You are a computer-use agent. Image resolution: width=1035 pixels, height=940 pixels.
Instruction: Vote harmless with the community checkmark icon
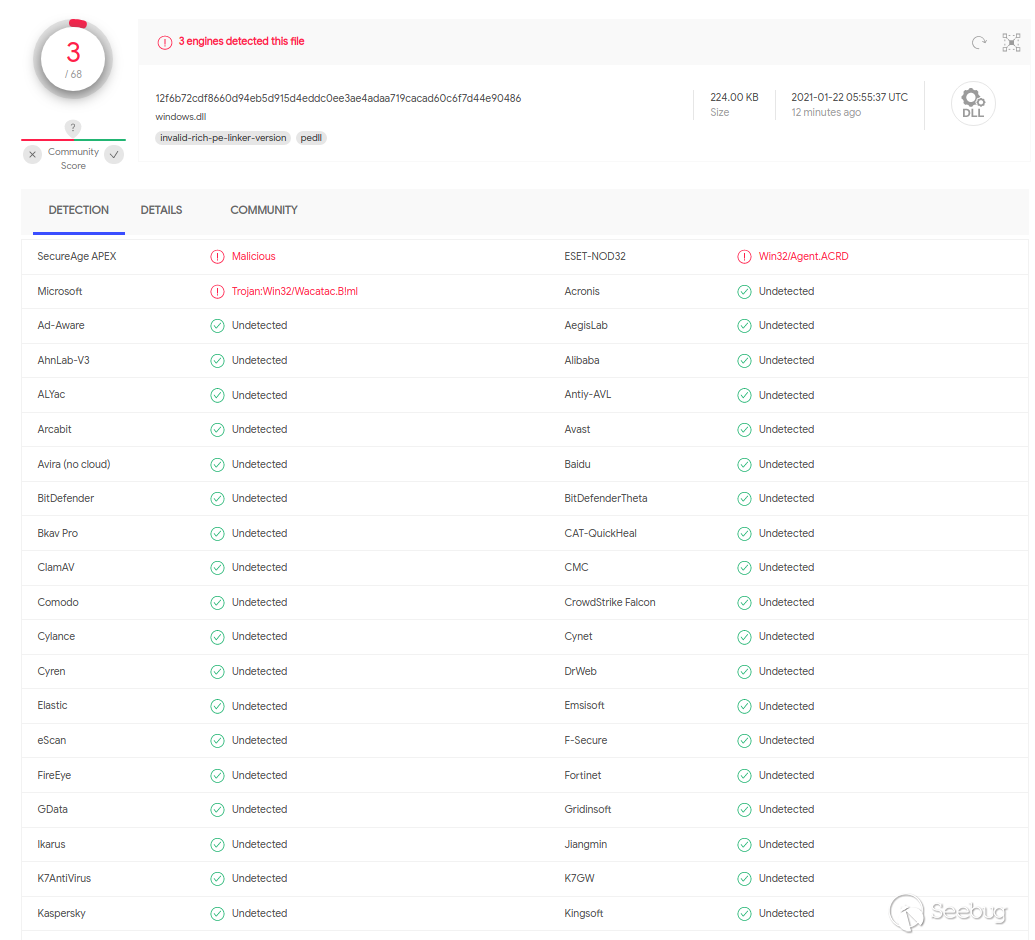coord(114,154)
